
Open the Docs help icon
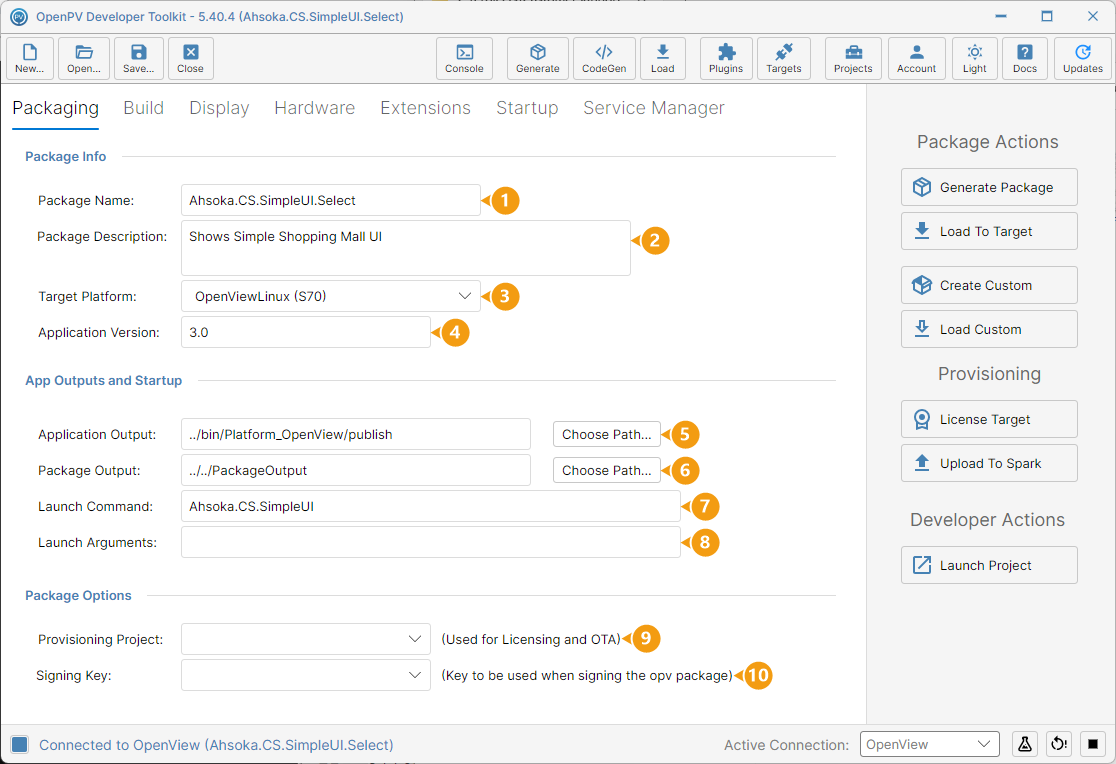(1025, 58)
